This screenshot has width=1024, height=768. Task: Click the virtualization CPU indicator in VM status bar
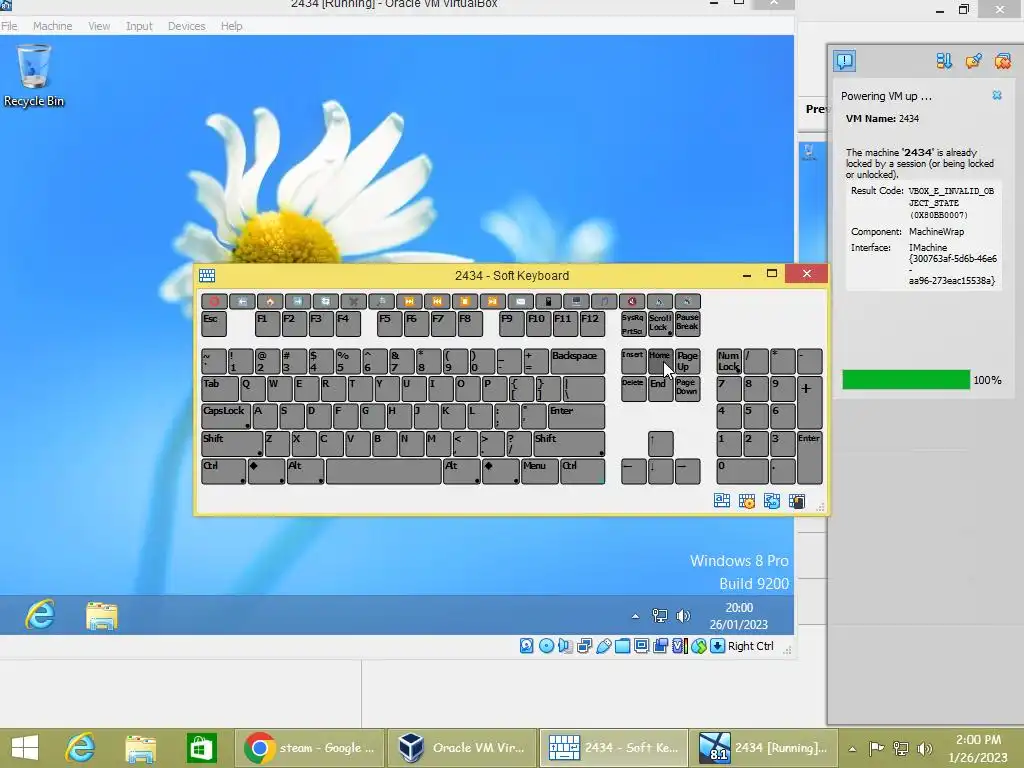tap(679, 646)
